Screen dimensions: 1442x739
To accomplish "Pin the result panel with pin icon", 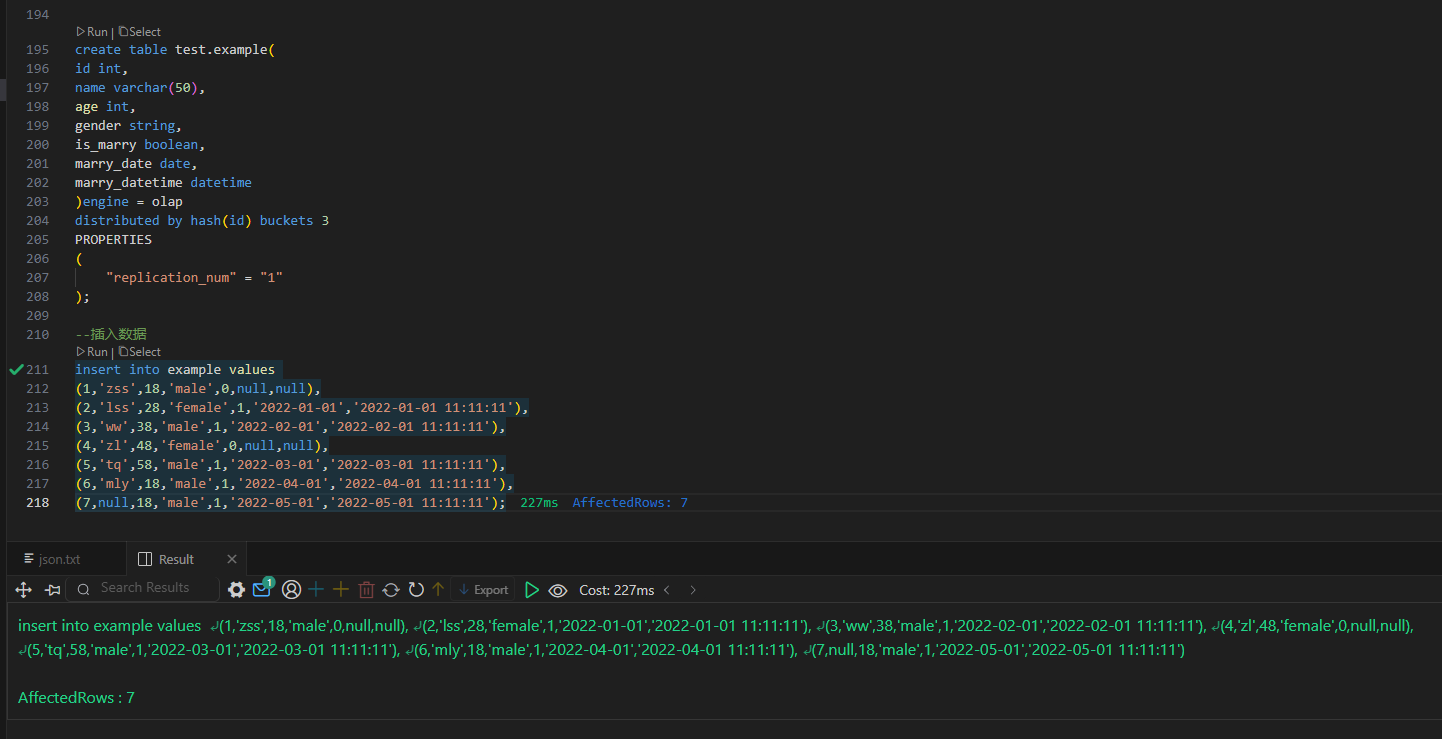I will 53,590.
